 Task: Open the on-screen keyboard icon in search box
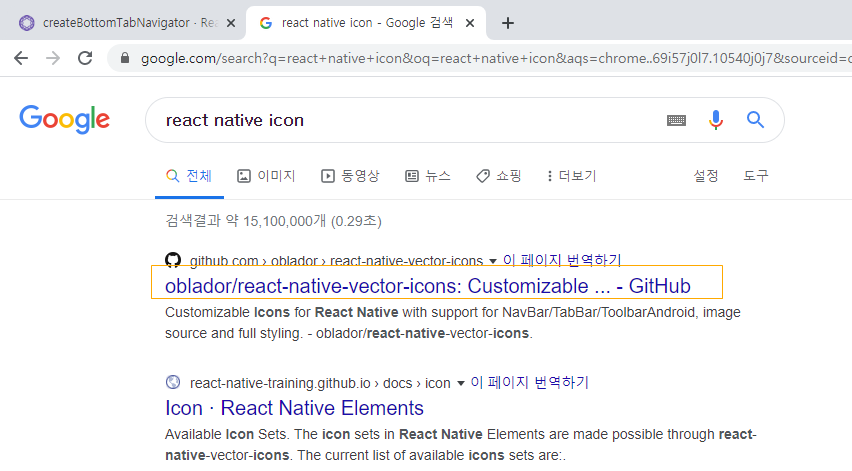(676, 120)
